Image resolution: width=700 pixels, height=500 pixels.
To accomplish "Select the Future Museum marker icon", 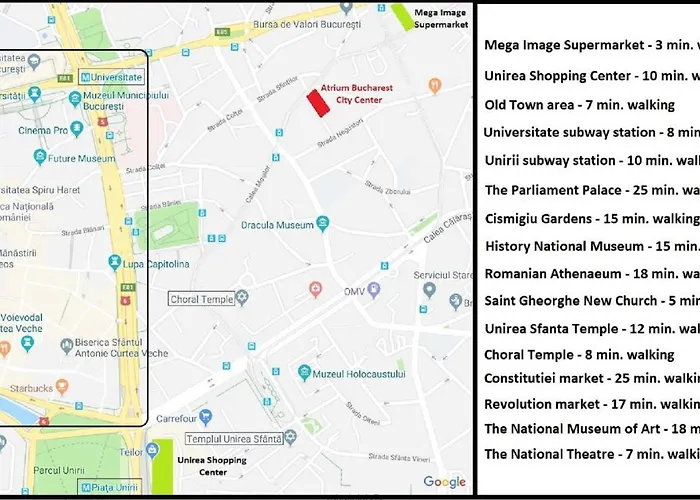I will (40, 157).
